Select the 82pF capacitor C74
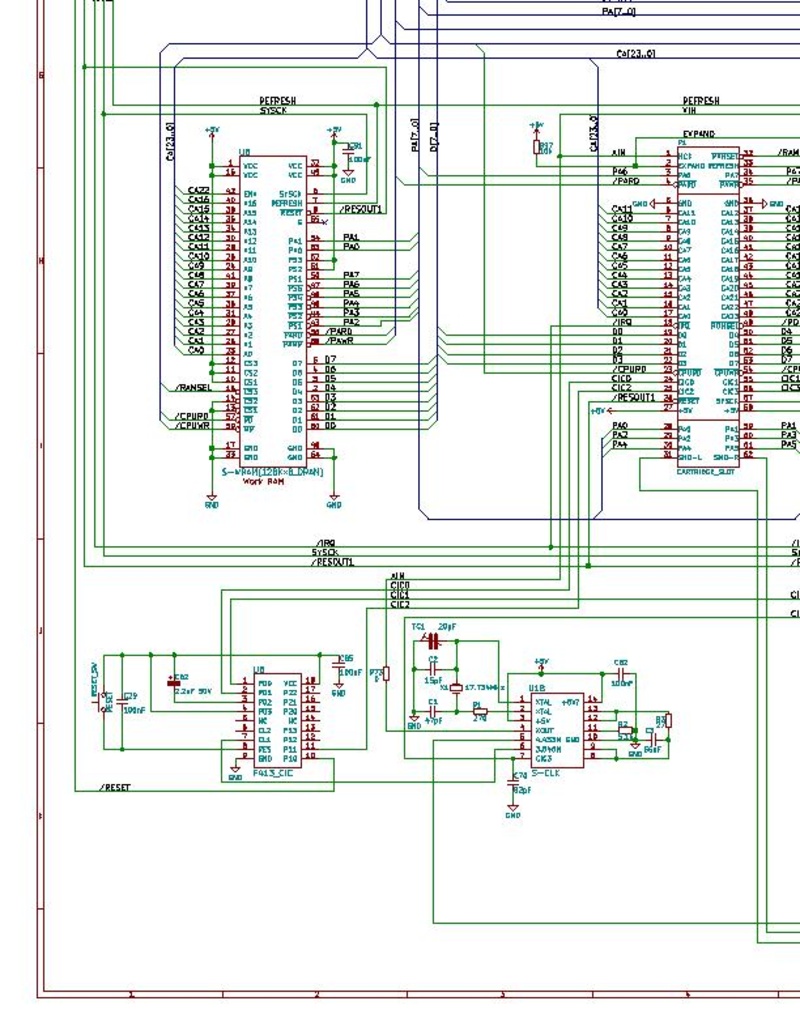800x1035 pixels. [x=512, y=783]
